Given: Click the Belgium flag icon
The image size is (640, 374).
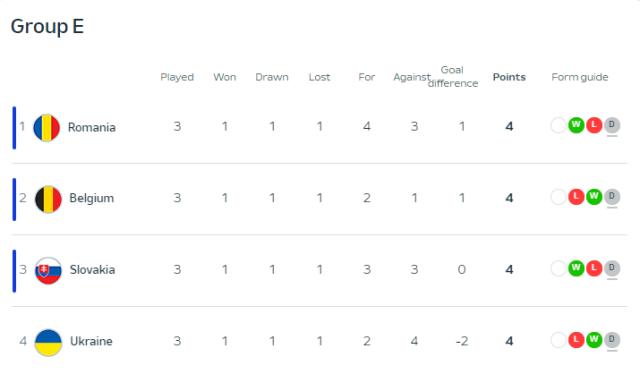Looking at the screenshot, I should coord(48,199).
